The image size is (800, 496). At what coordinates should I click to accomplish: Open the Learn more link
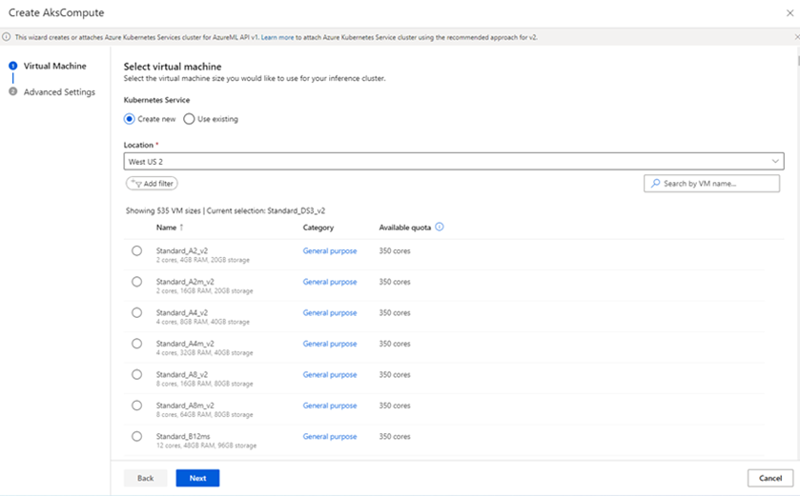pos(277,36)
